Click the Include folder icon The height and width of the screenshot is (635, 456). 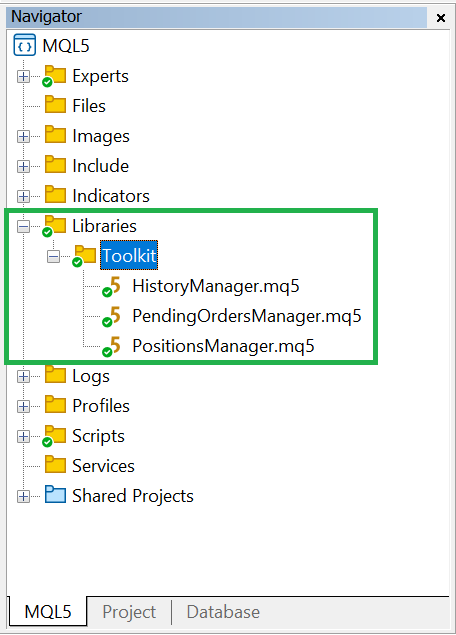(55, 165)
